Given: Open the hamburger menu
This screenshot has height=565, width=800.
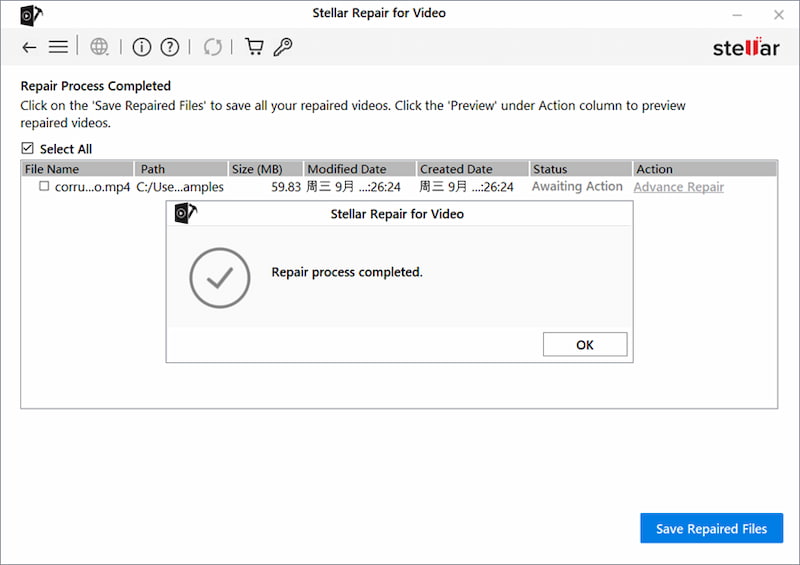Looking at the screenshot, I should 58,47.
